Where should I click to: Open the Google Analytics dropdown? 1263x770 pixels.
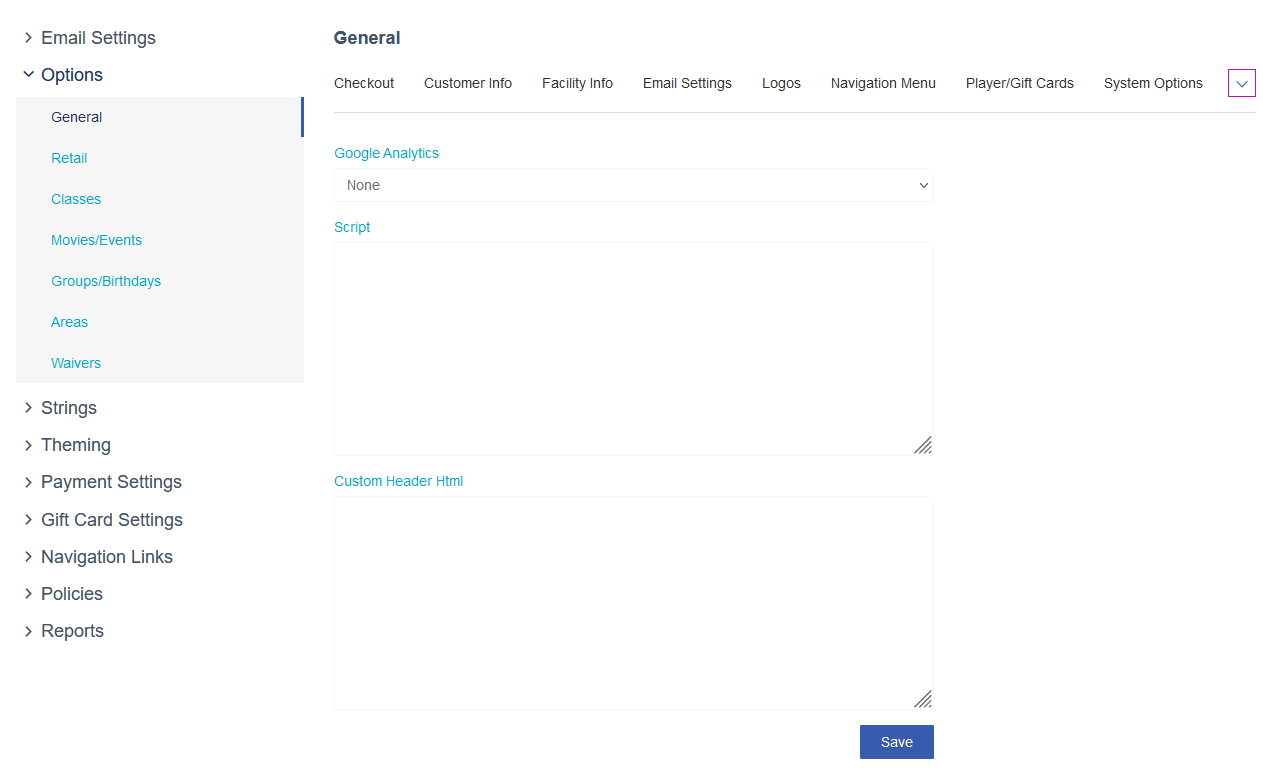point(634,185)
